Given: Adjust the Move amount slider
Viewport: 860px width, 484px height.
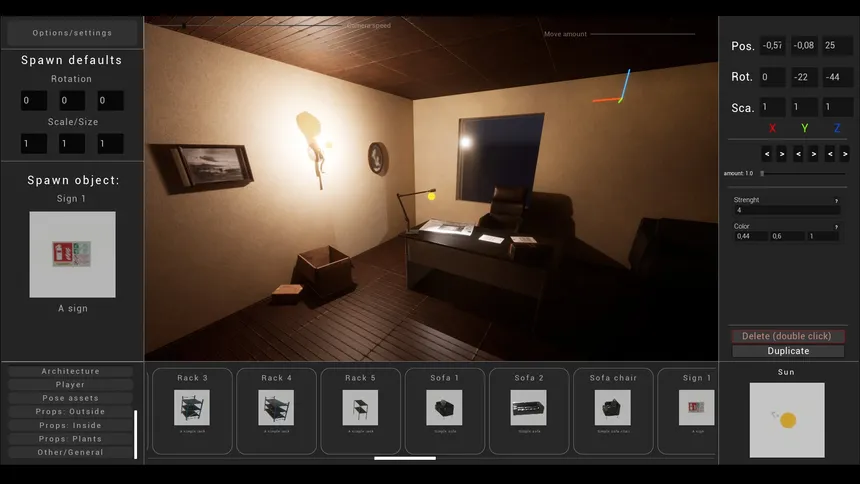Looking at the screenshot, I should coord(642,34).
